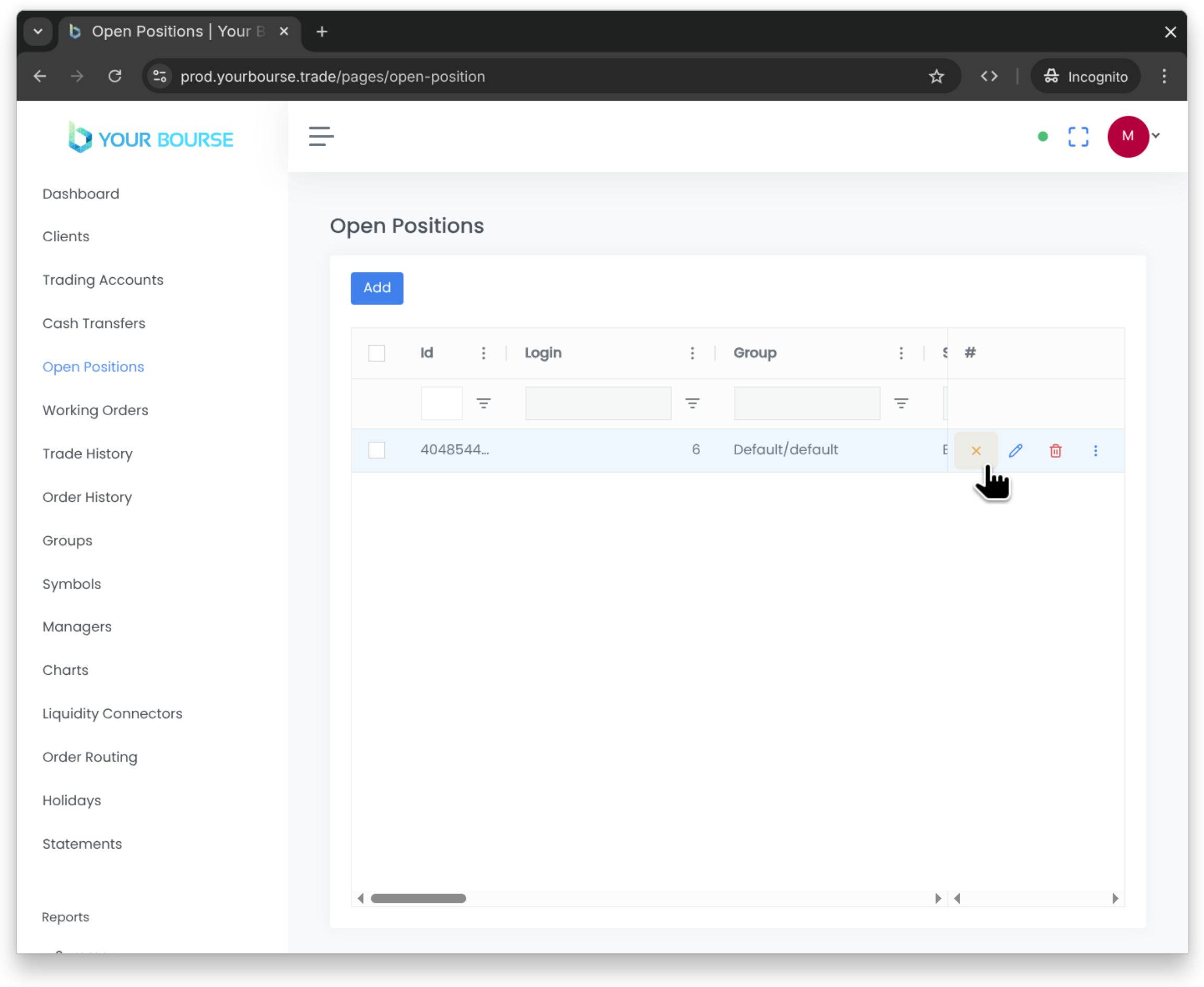Open the Login column options menu
Screen dimensions: 1204x987
point(692,353)
